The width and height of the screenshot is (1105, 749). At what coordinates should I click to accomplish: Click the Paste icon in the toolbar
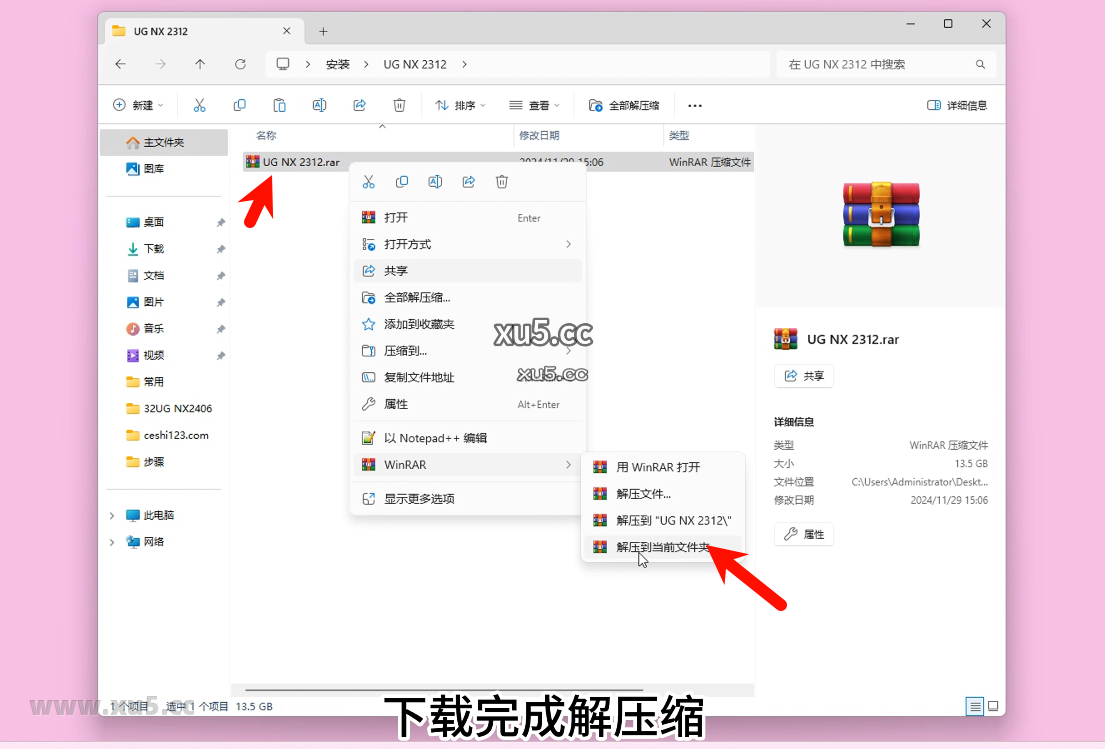pos(279,104)
